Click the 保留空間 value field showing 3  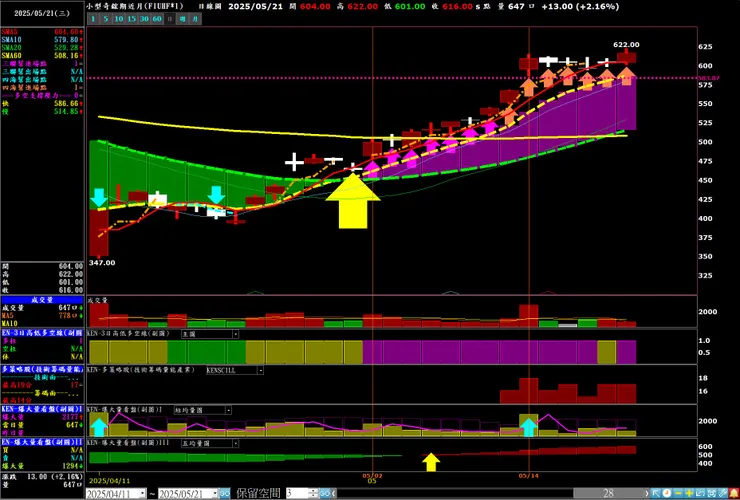tap(295, 494)
